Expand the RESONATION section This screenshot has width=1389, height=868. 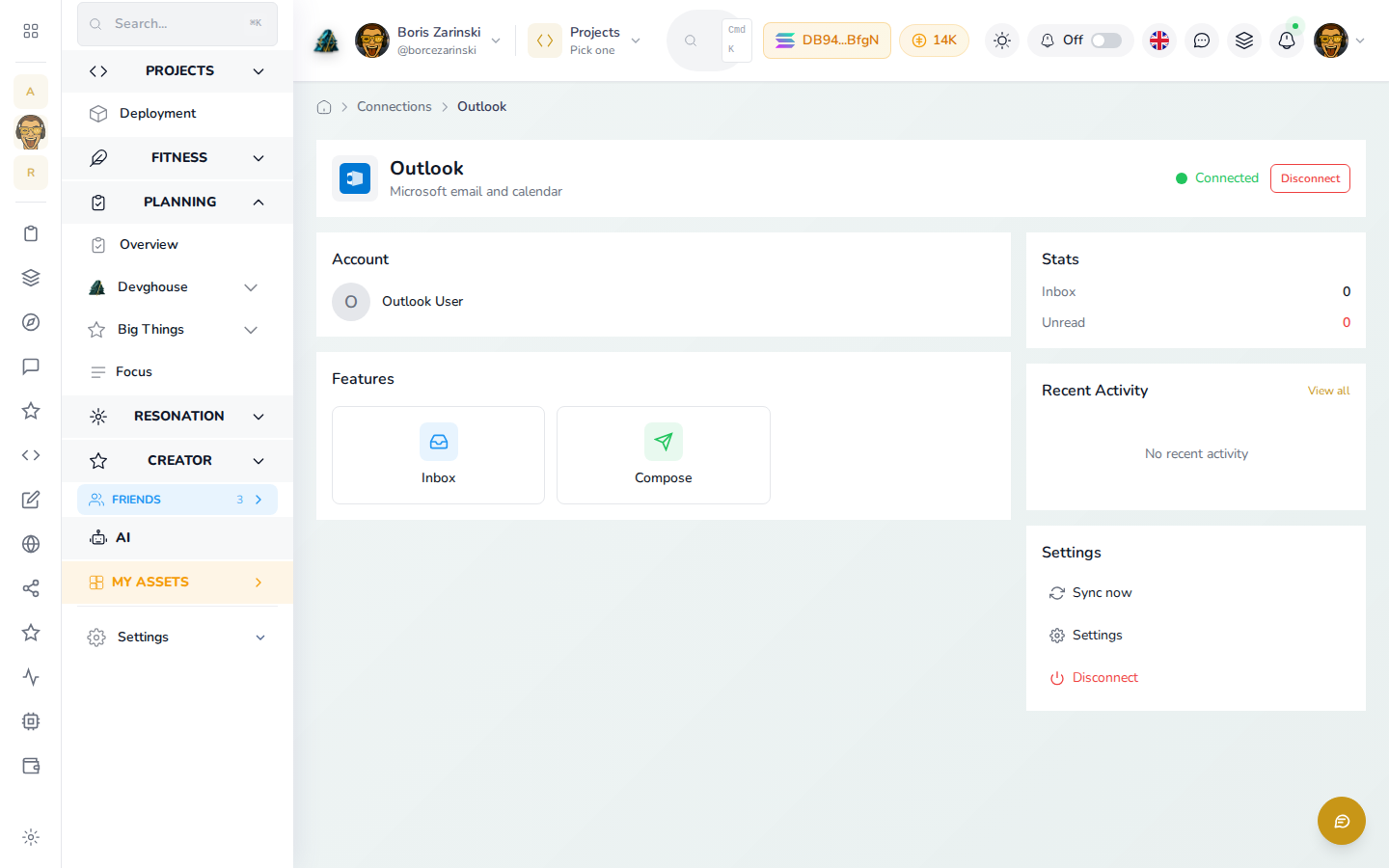pyautogui.click(x=177, y=417)
